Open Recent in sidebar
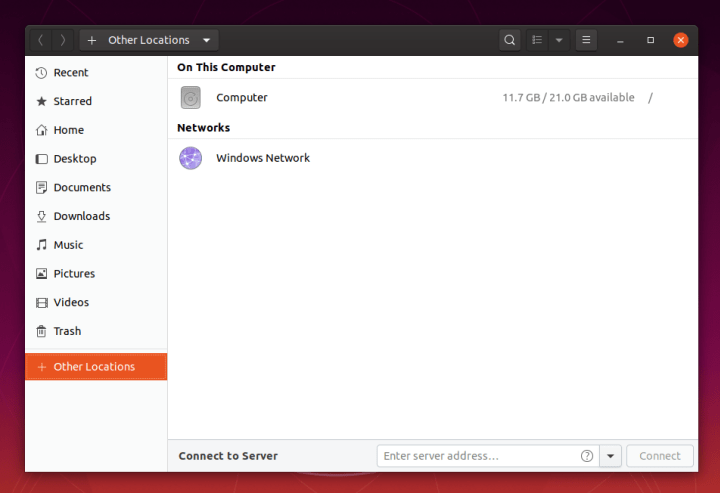Screen dimensions: 720x493 pos(96,73)
